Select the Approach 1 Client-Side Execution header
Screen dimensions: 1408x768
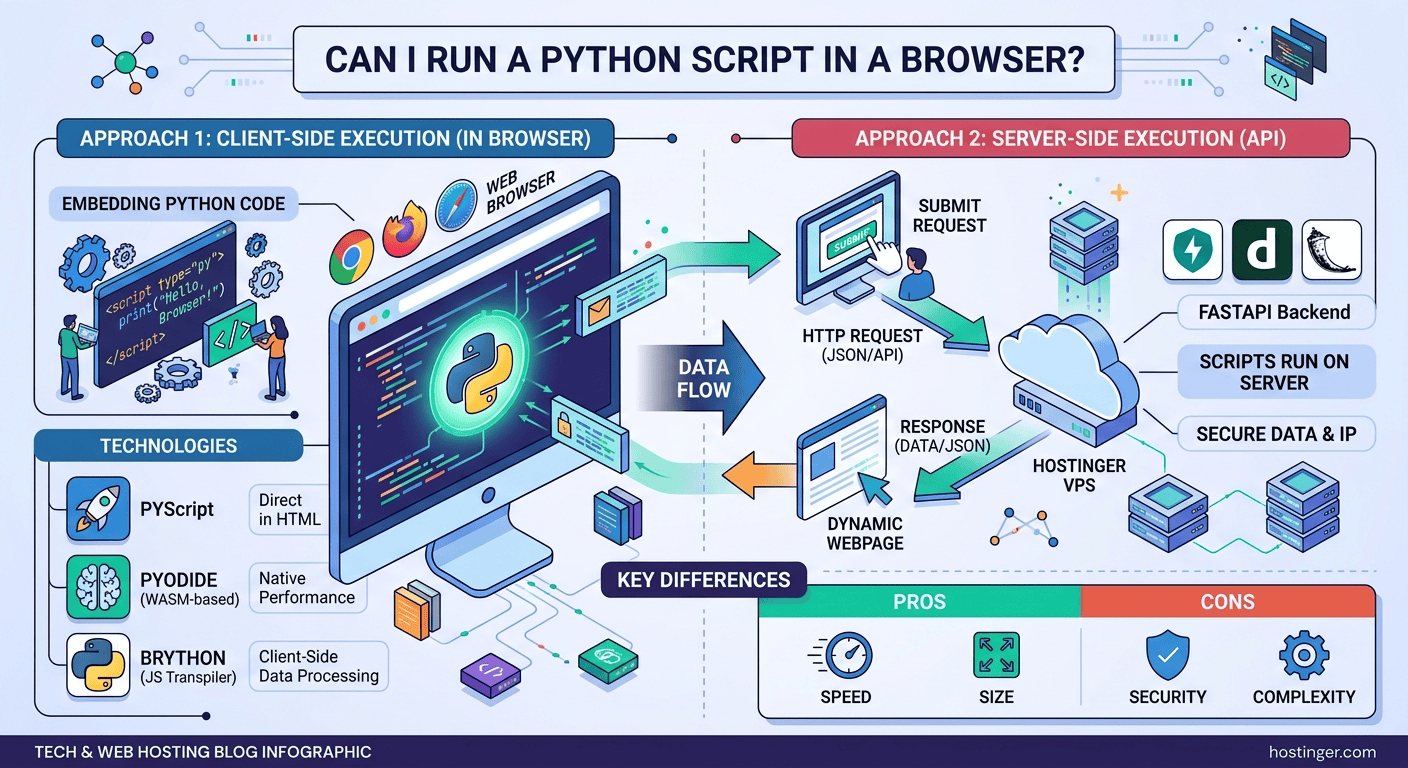click(x=334, y=137)
